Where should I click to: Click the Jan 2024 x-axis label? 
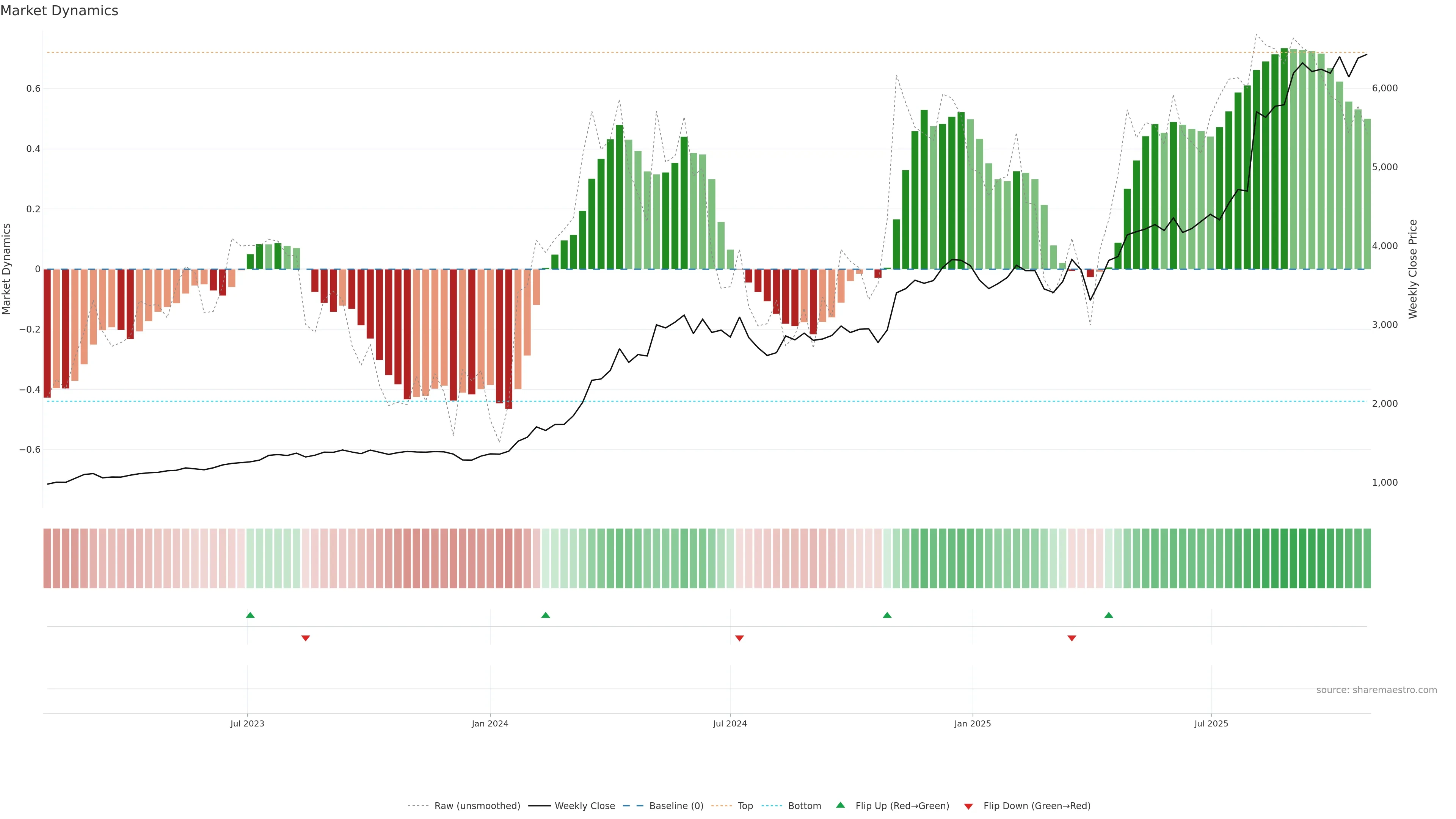(490, 723)
